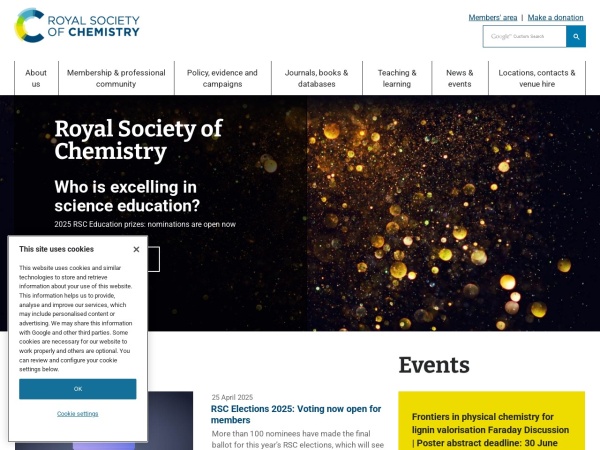Click the More than 100 nominees summary text

click(297, 439)
